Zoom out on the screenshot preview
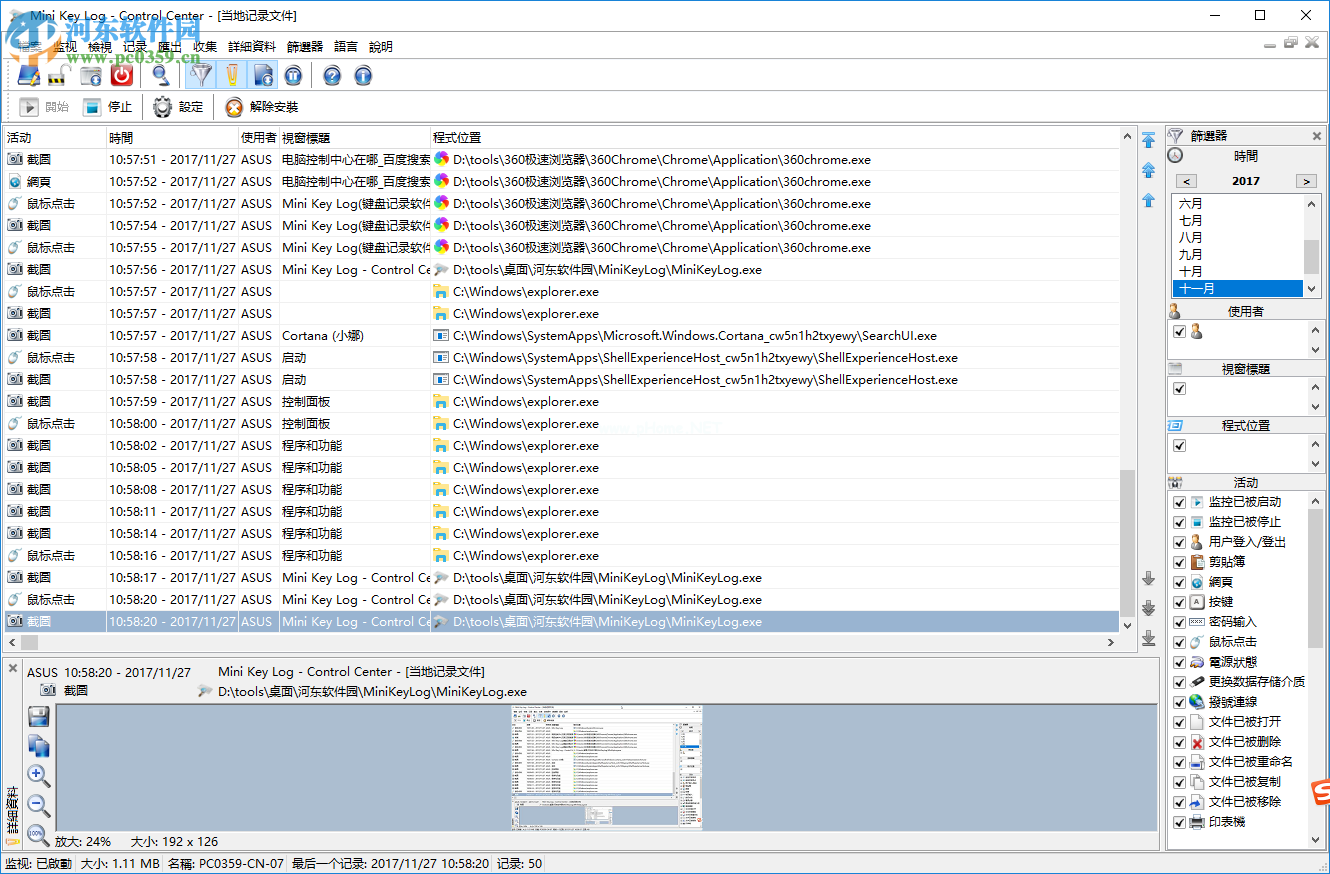This screenshot has width=1330, height=874. (39, 805)
